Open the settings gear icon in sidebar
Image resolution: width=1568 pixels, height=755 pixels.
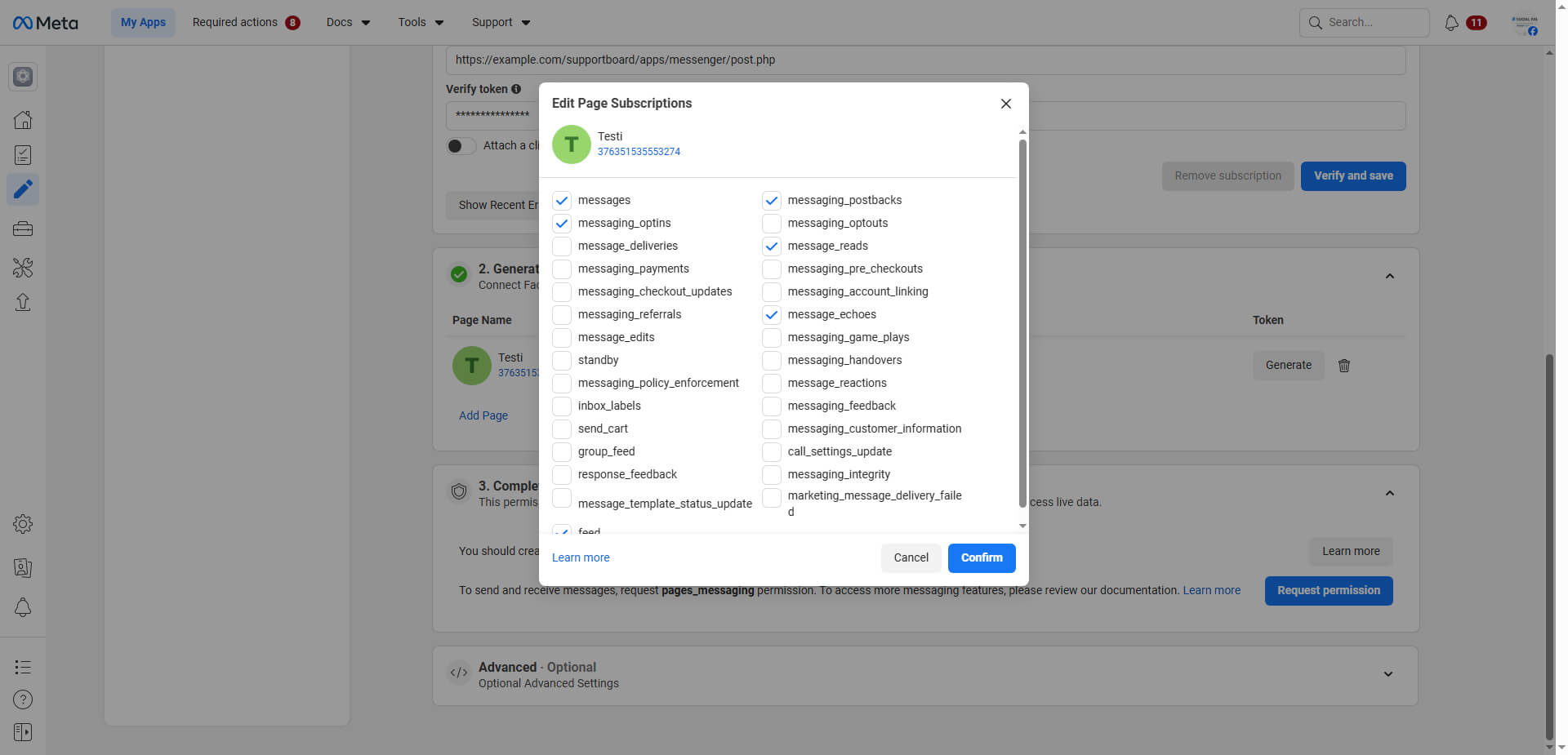click(23, 524)
